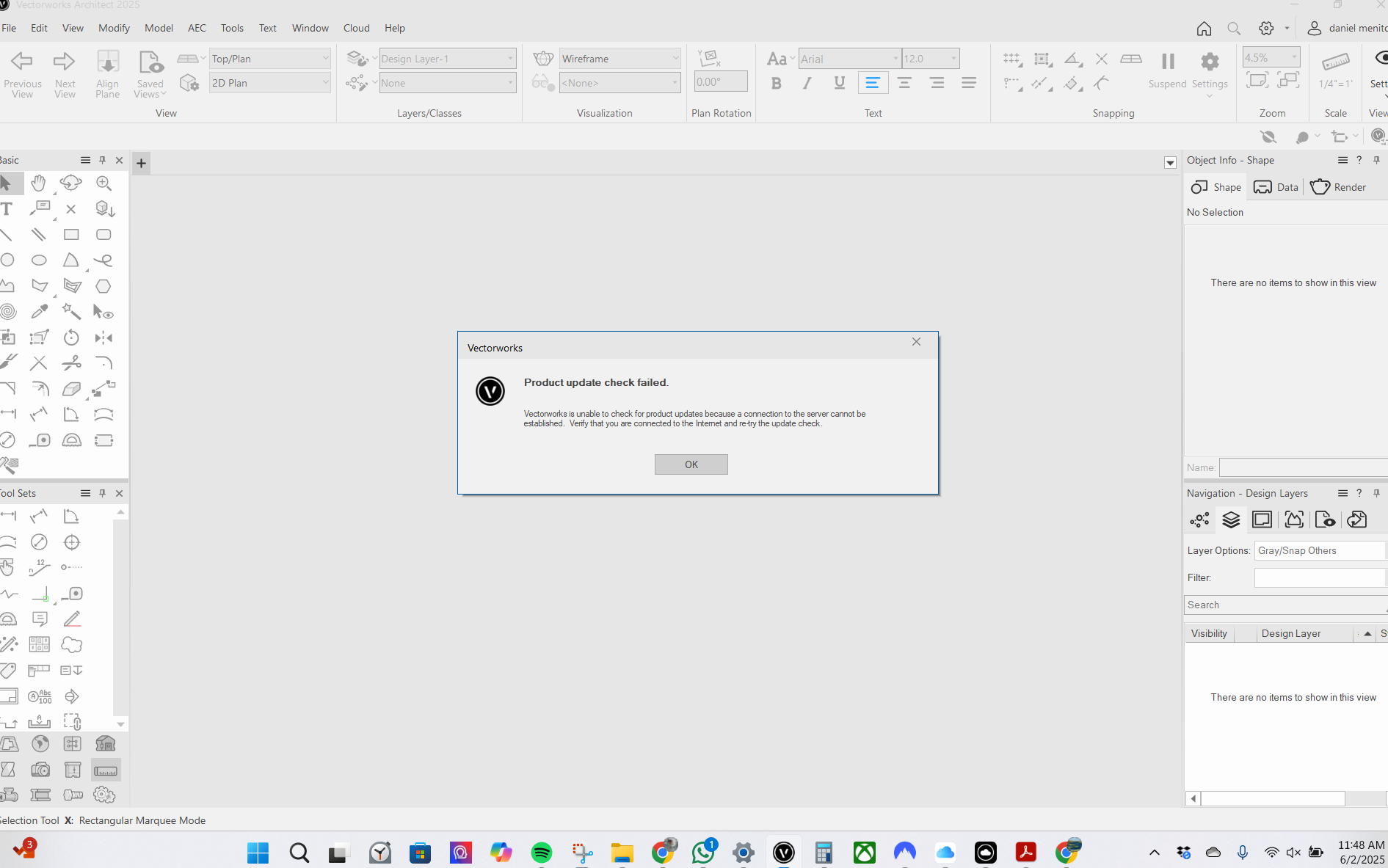
Task: Toggle Suspend snapping
Action: (x=1167, y=70)
